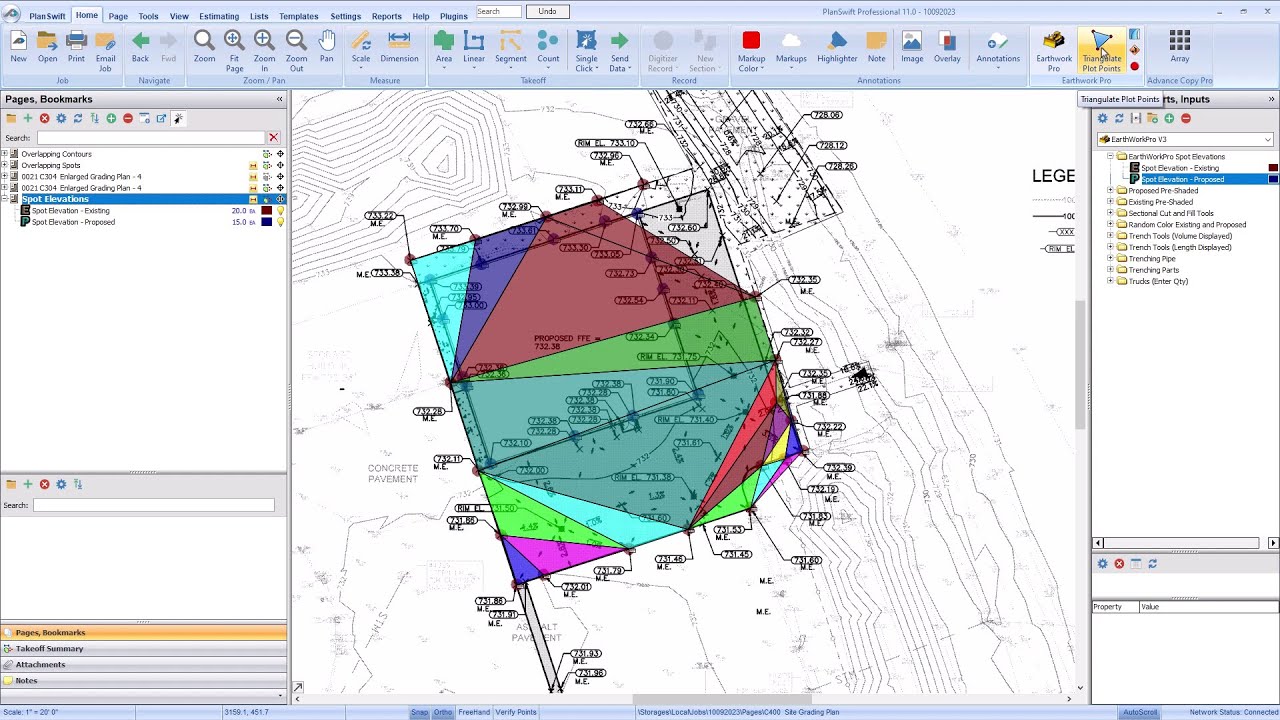This screenshot has height=720, width=1280.
Task: Open the EarthWorkPro V3 template dropdown
Action: pyautogui.click(x=1268, y=140)
